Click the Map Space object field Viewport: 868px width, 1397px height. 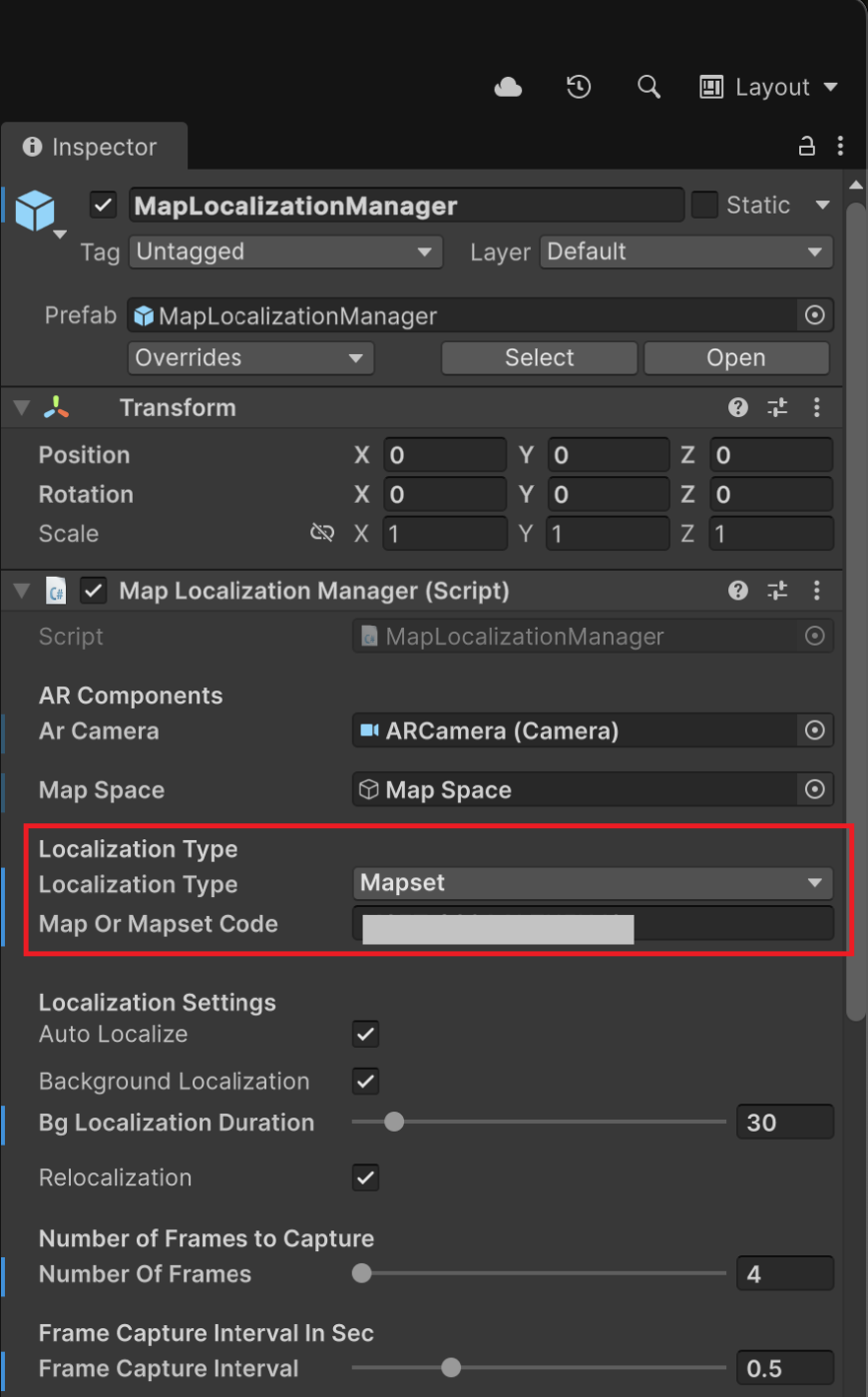[x=575, y=790]
